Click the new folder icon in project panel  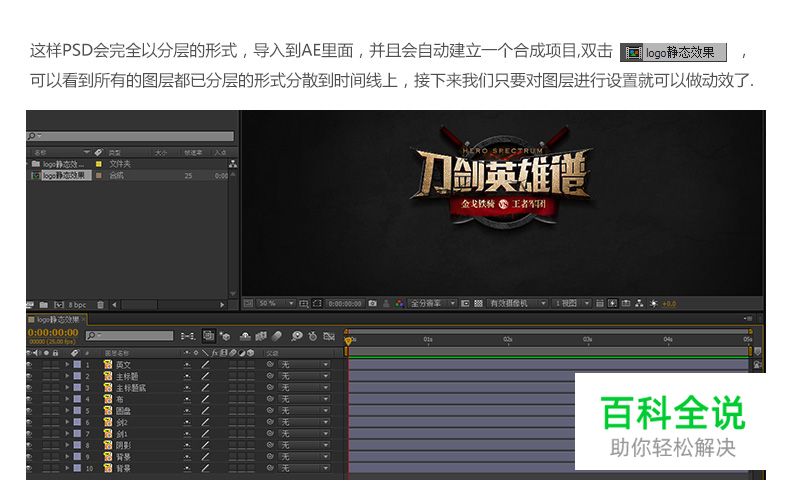tap(44, 305)
